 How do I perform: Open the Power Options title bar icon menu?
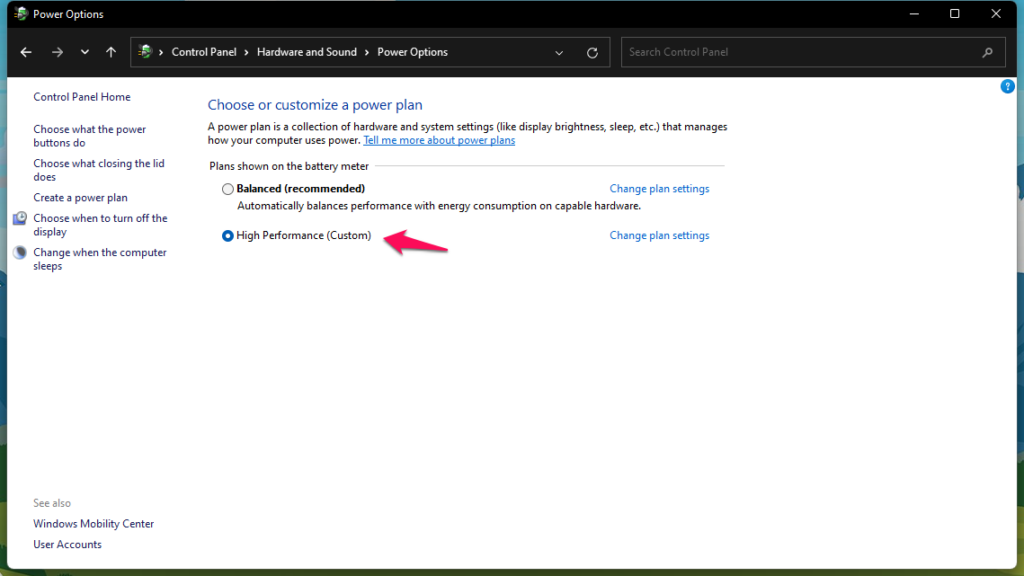(21, 14)
